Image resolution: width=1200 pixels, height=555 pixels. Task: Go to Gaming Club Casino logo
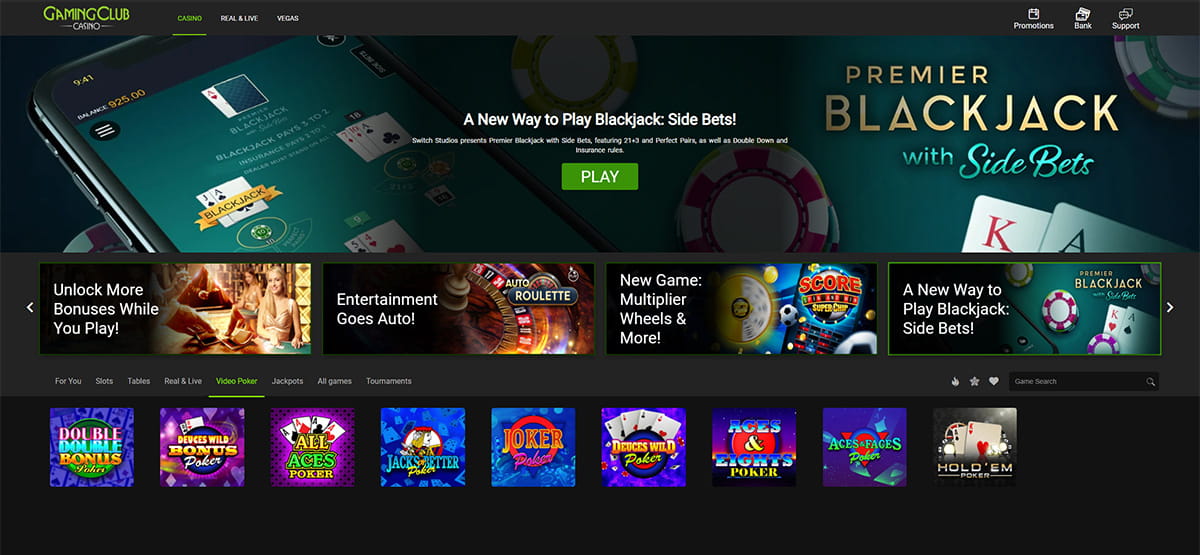coord(86,18)
